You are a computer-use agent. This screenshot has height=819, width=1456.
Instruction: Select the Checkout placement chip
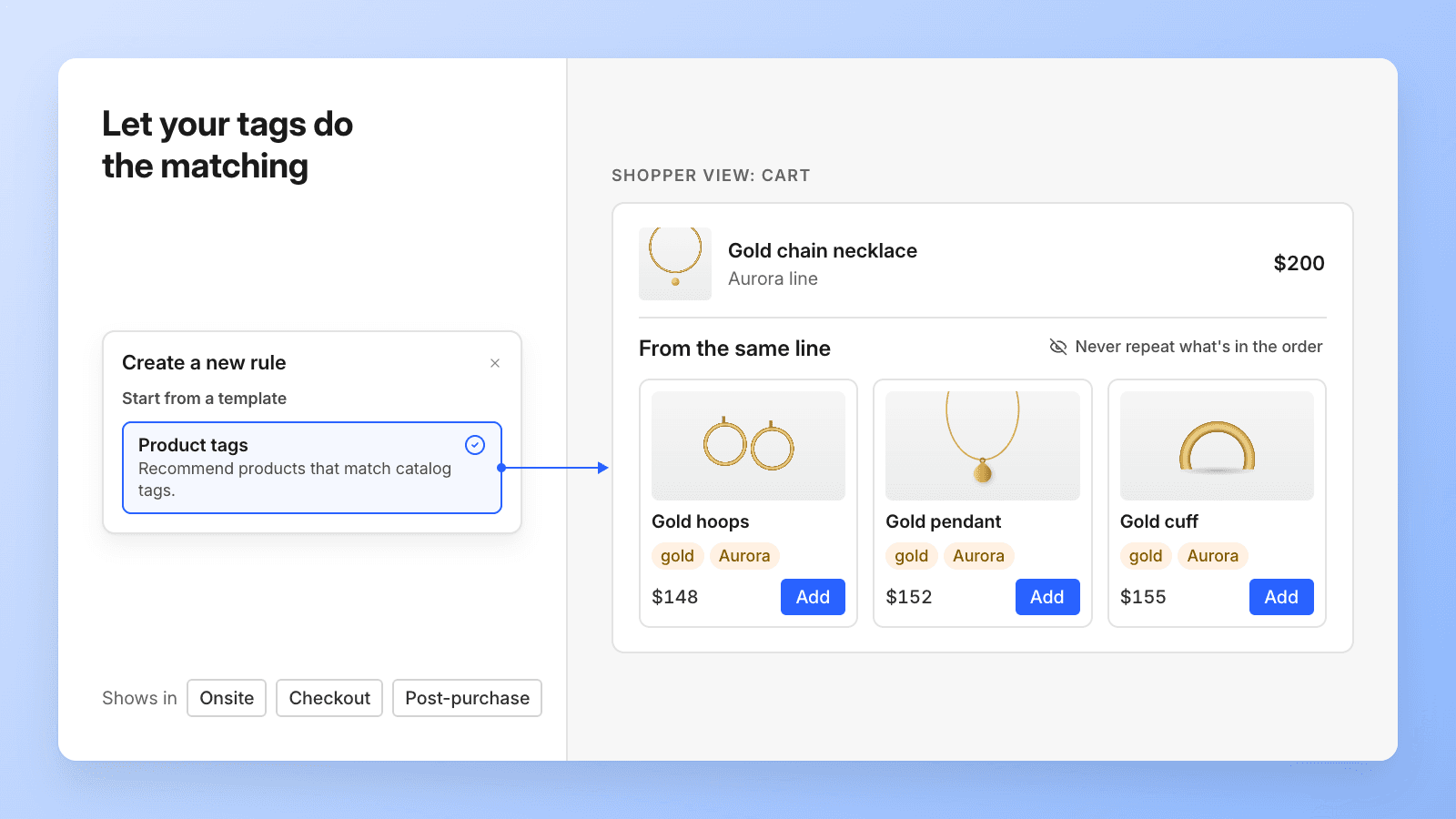329,698
